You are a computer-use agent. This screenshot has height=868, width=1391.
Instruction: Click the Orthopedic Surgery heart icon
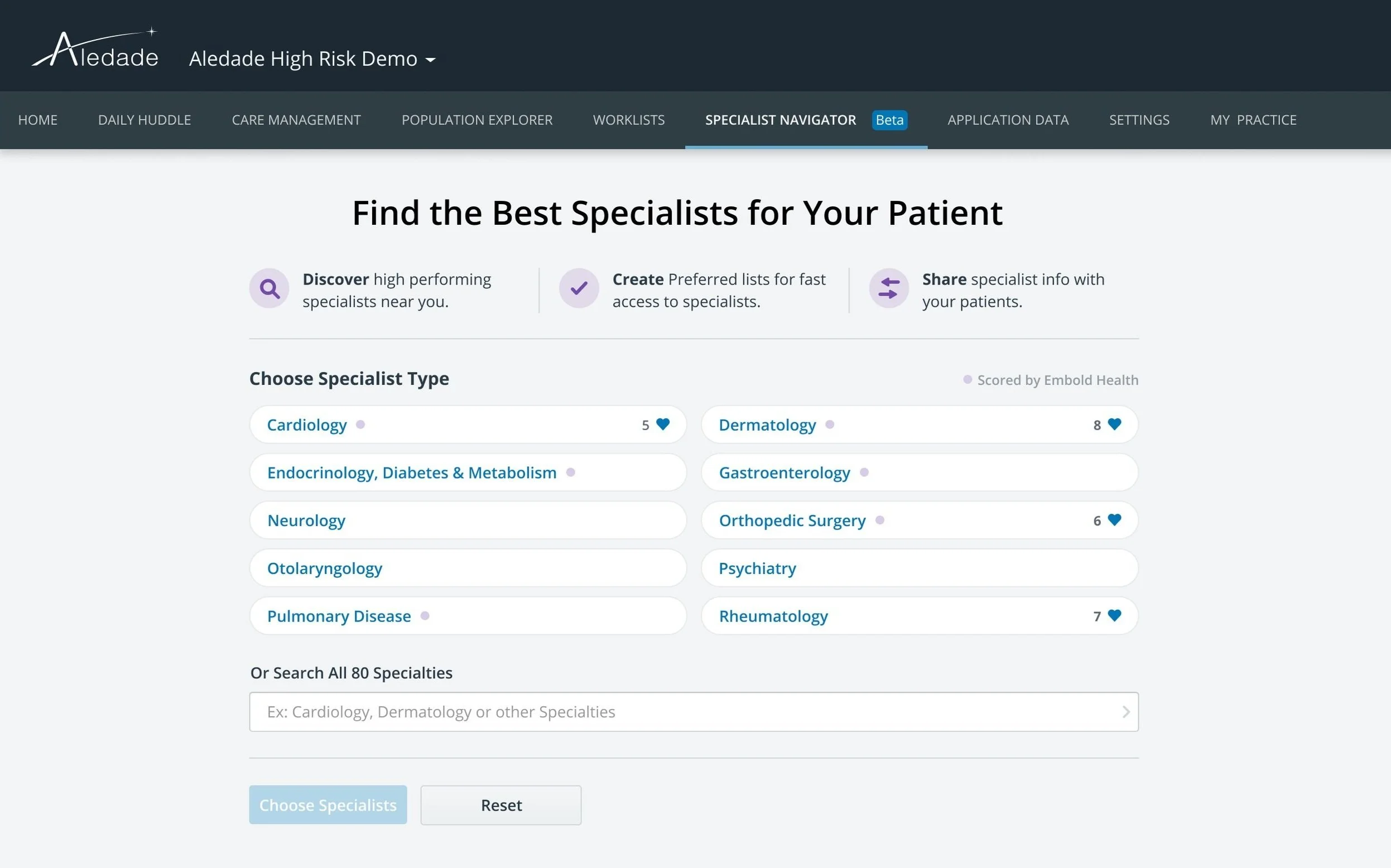(1114, 520)
